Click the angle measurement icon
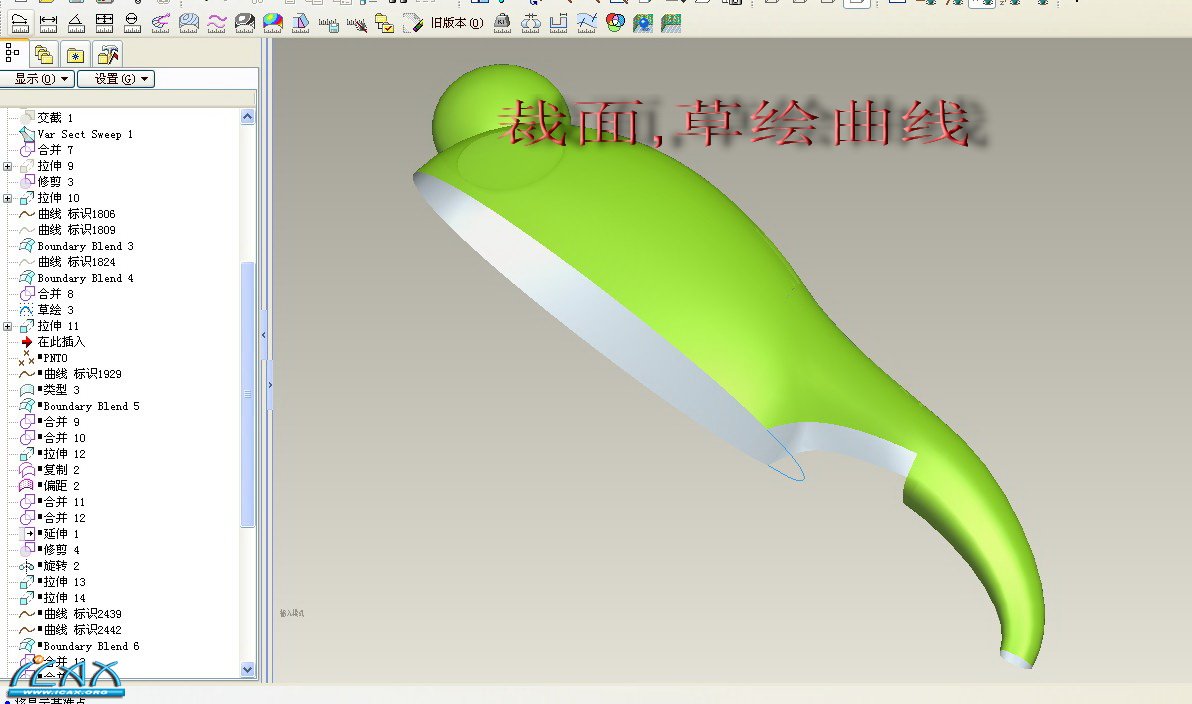This screenshot has width=1192, height=704. pyautogui.click(x=75, y=22)
